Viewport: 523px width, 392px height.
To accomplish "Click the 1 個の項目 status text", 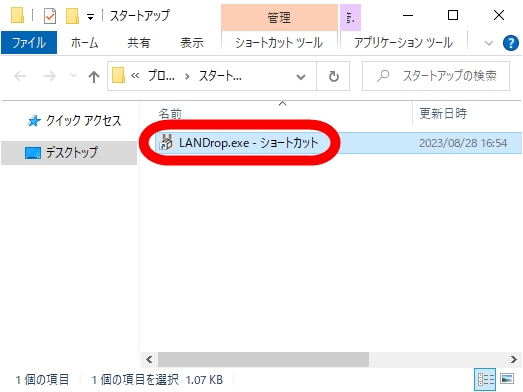I will point(42,380).
